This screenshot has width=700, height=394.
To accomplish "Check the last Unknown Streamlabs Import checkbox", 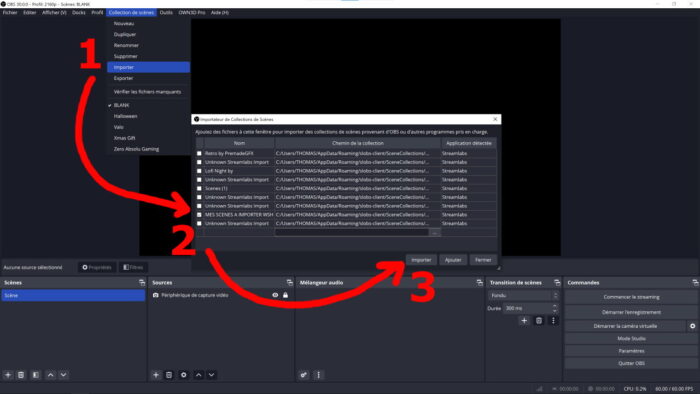I will pos(199,223).
